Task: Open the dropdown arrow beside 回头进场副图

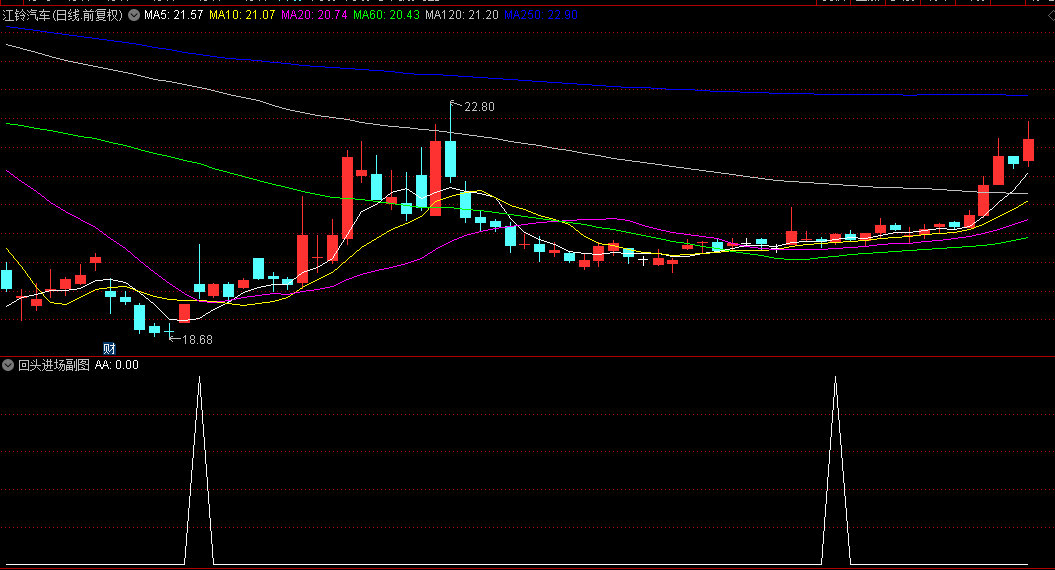Action: tap(8, 365)
